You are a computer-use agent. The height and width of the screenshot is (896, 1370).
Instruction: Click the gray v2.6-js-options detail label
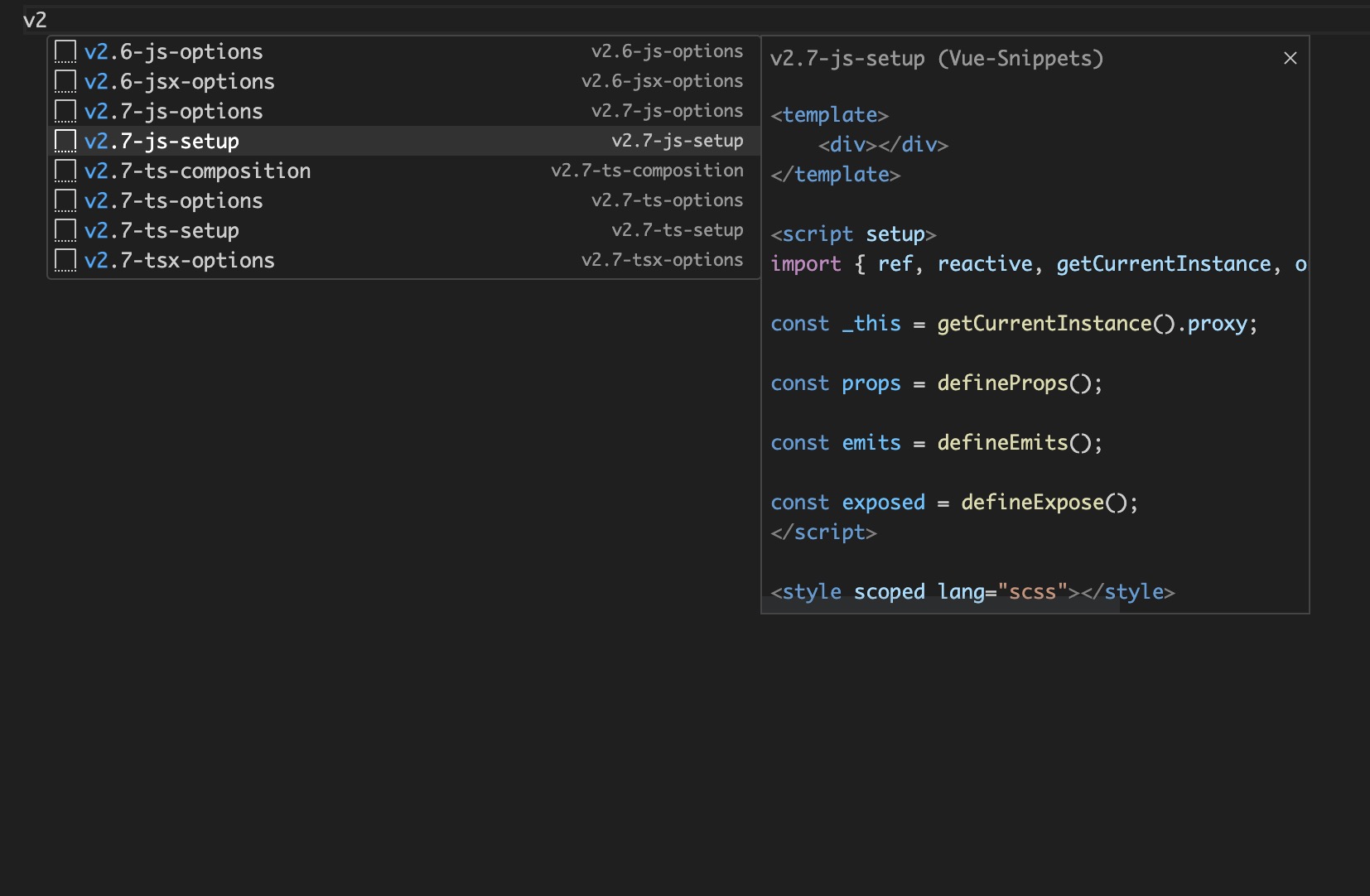pyautogui.click(x=667, y=51)
